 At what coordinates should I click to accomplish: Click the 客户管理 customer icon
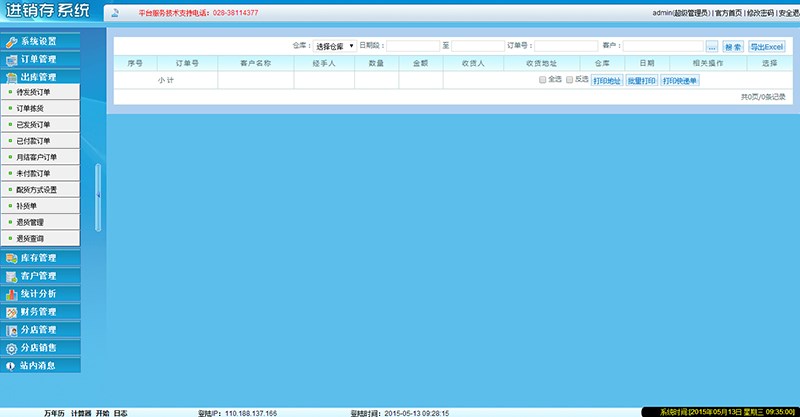[11, 277]
